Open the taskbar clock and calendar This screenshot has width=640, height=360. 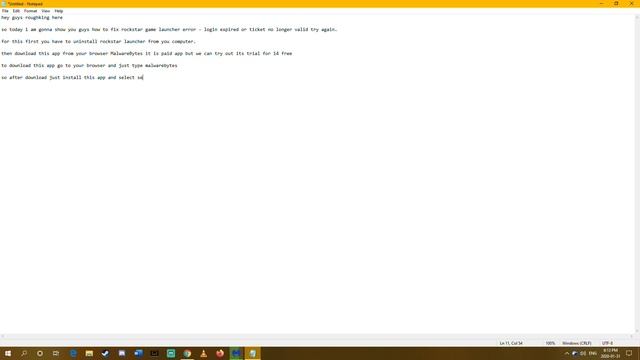(610, 353)
